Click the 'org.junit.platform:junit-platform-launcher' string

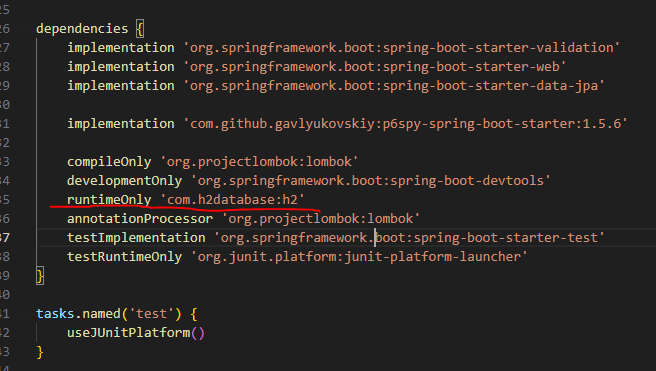359,257
